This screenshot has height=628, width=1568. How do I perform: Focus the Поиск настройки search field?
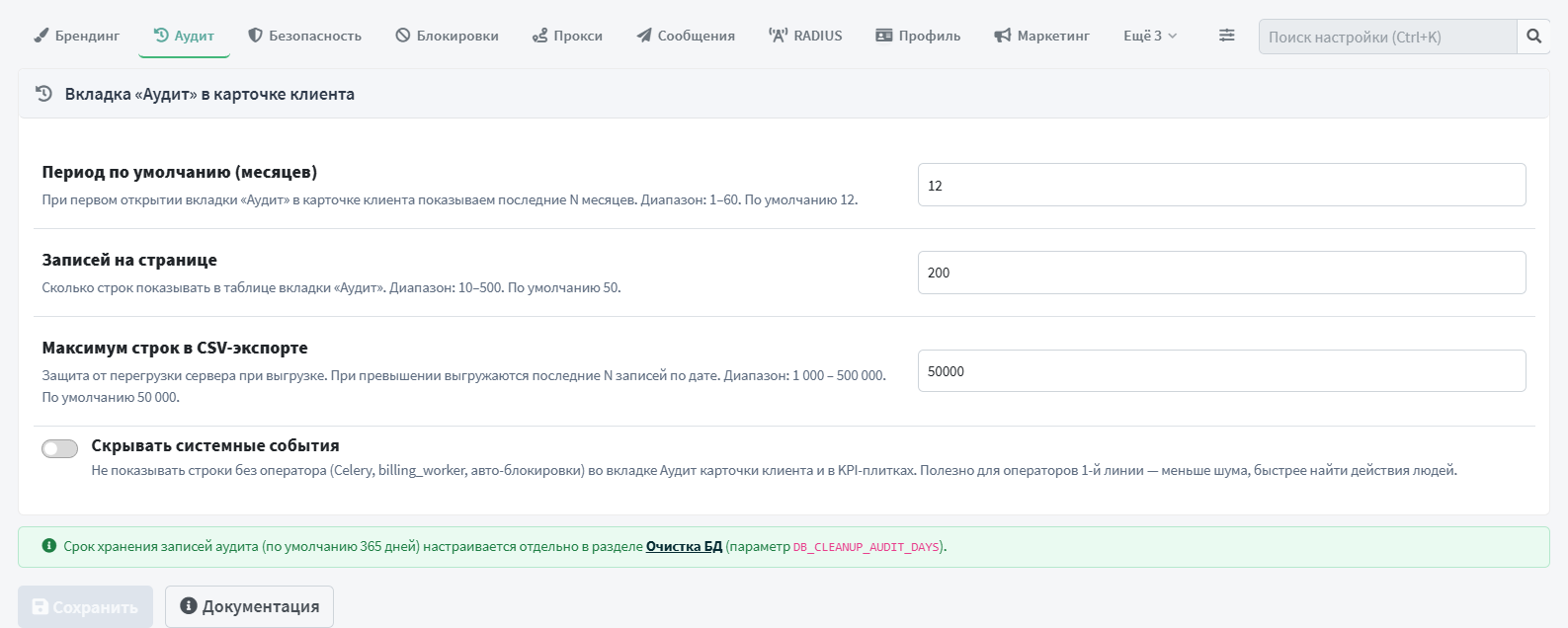[1387, 37]
